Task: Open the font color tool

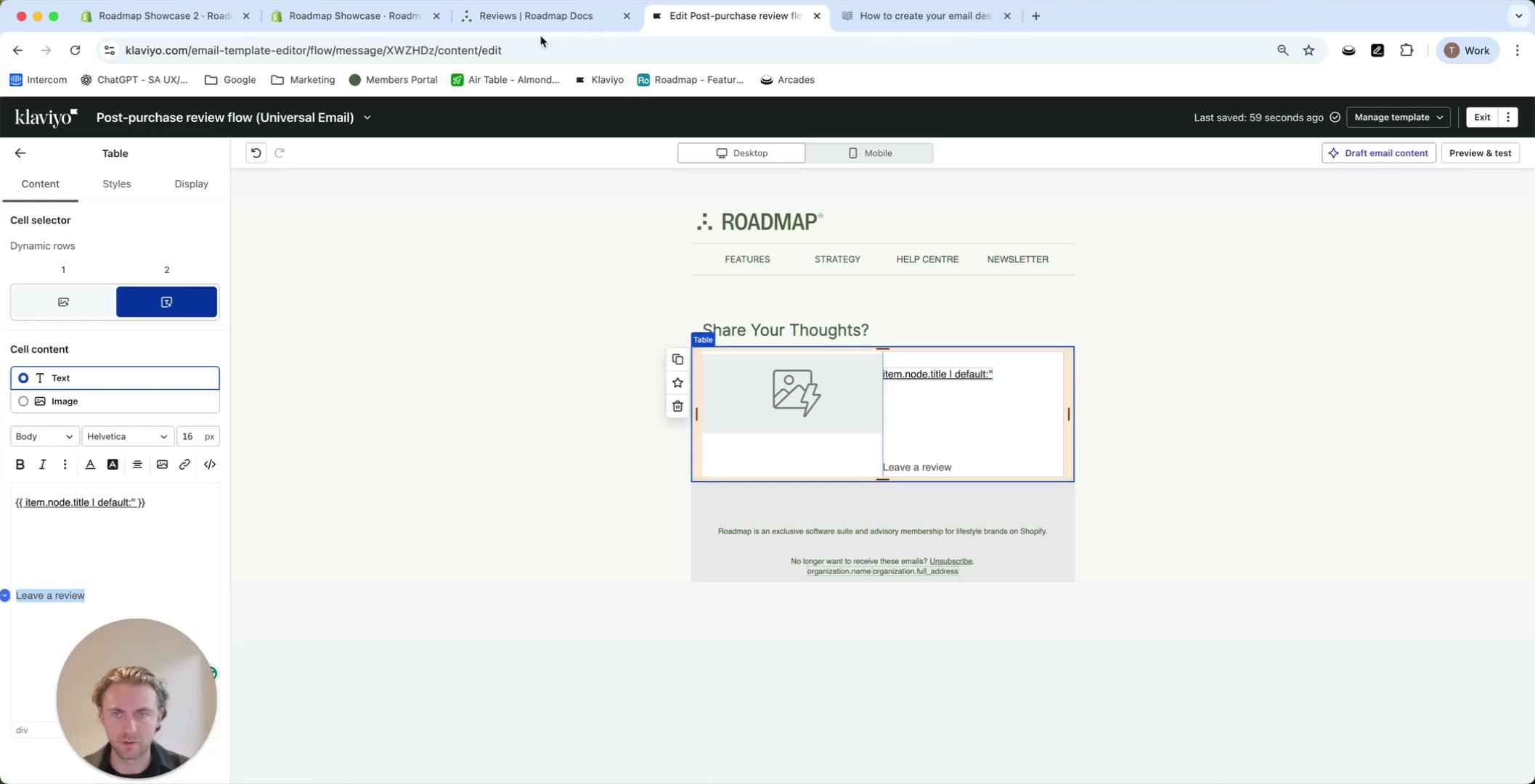Action: (x=89, y=464)
